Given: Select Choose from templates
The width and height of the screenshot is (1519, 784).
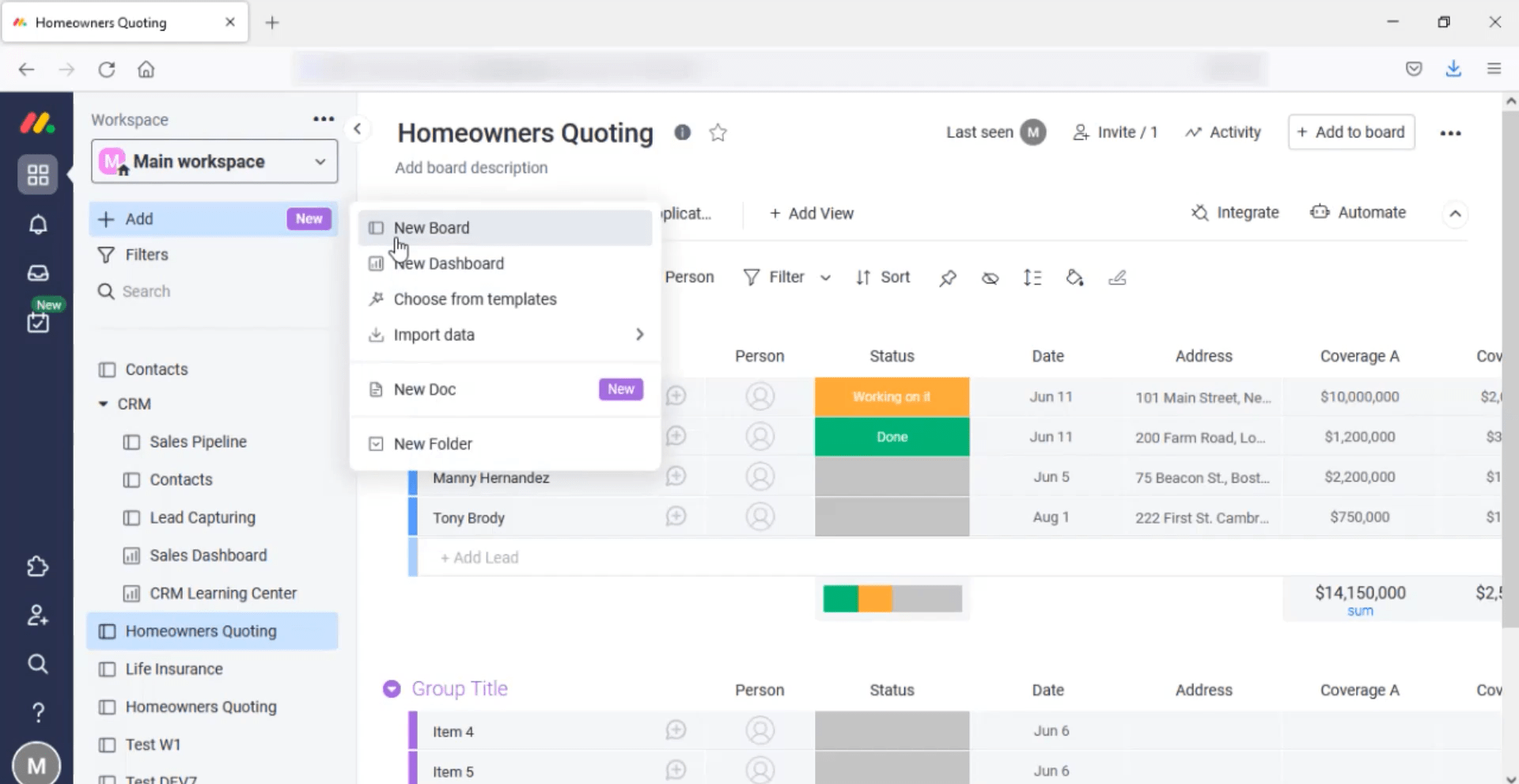Looking at the screenshot, I should [505, 299].
